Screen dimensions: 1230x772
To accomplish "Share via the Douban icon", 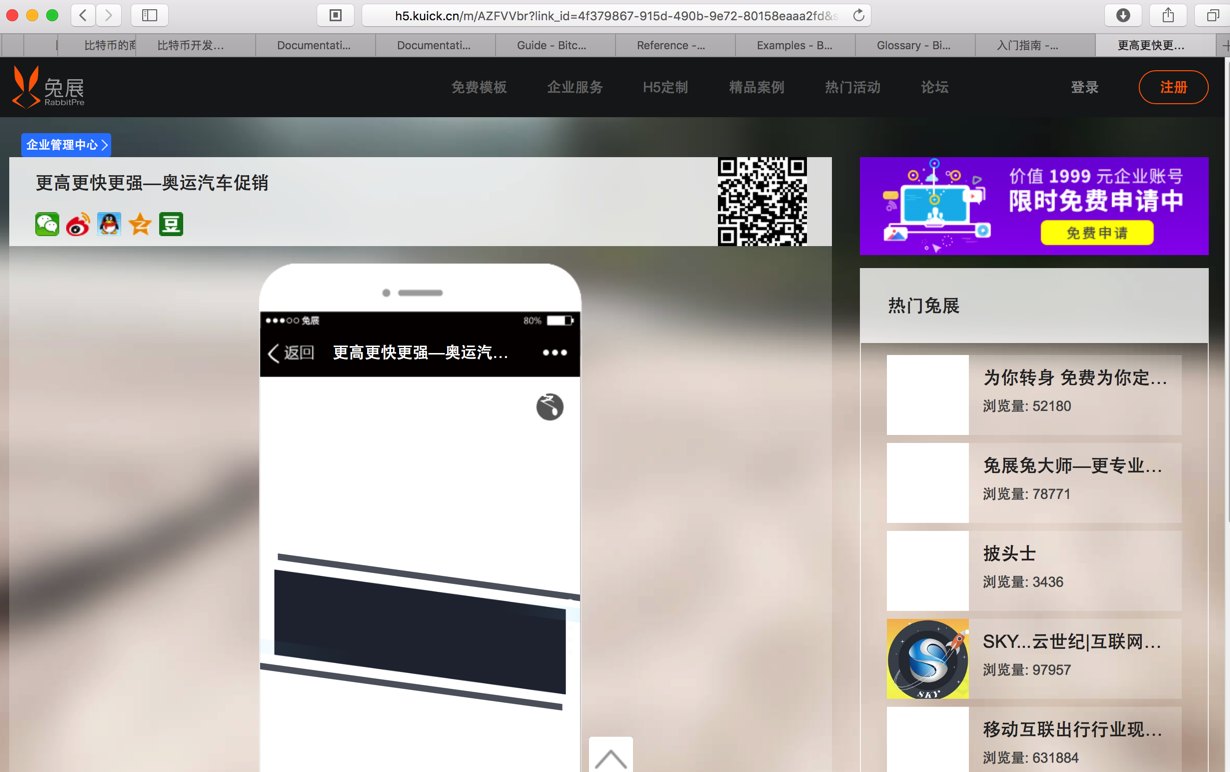I will click(171, 224).
